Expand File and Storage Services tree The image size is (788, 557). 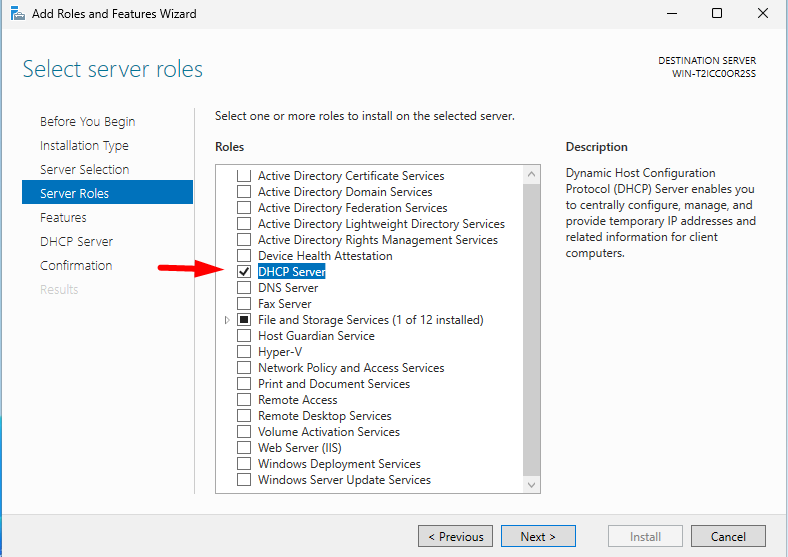227,320
